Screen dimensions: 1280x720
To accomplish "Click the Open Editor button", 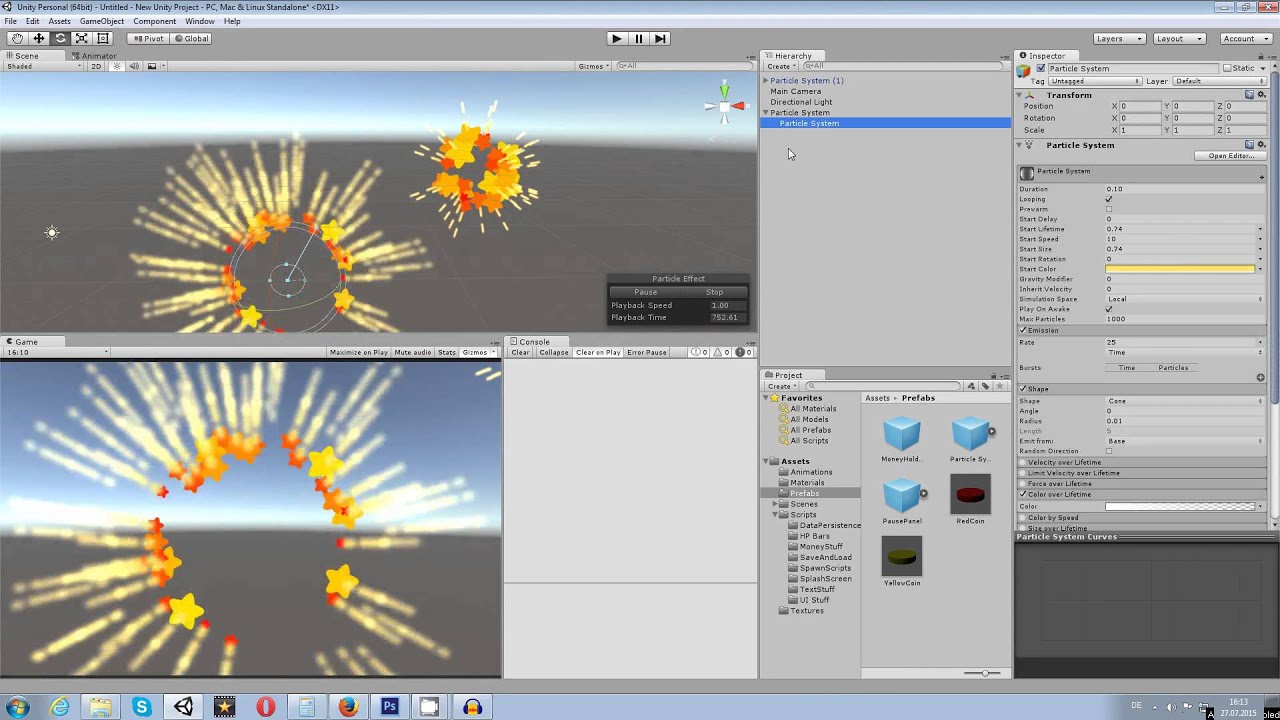I will point(1230,156).
